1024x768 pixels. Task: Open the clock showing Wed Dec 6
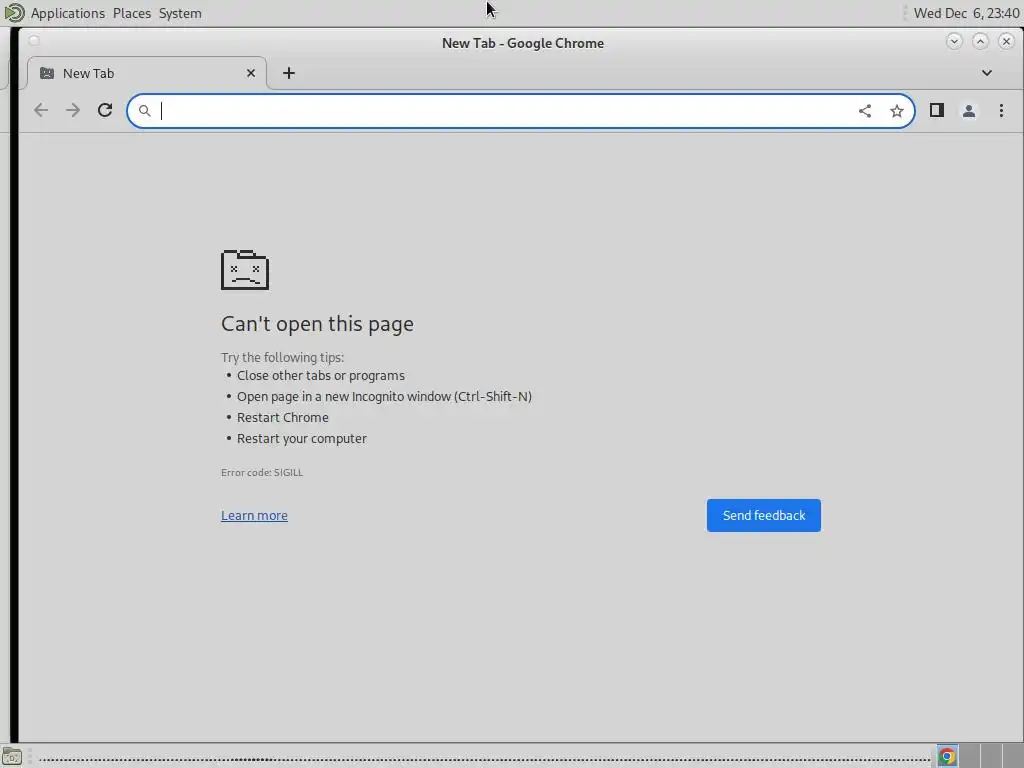pos(967,13)
